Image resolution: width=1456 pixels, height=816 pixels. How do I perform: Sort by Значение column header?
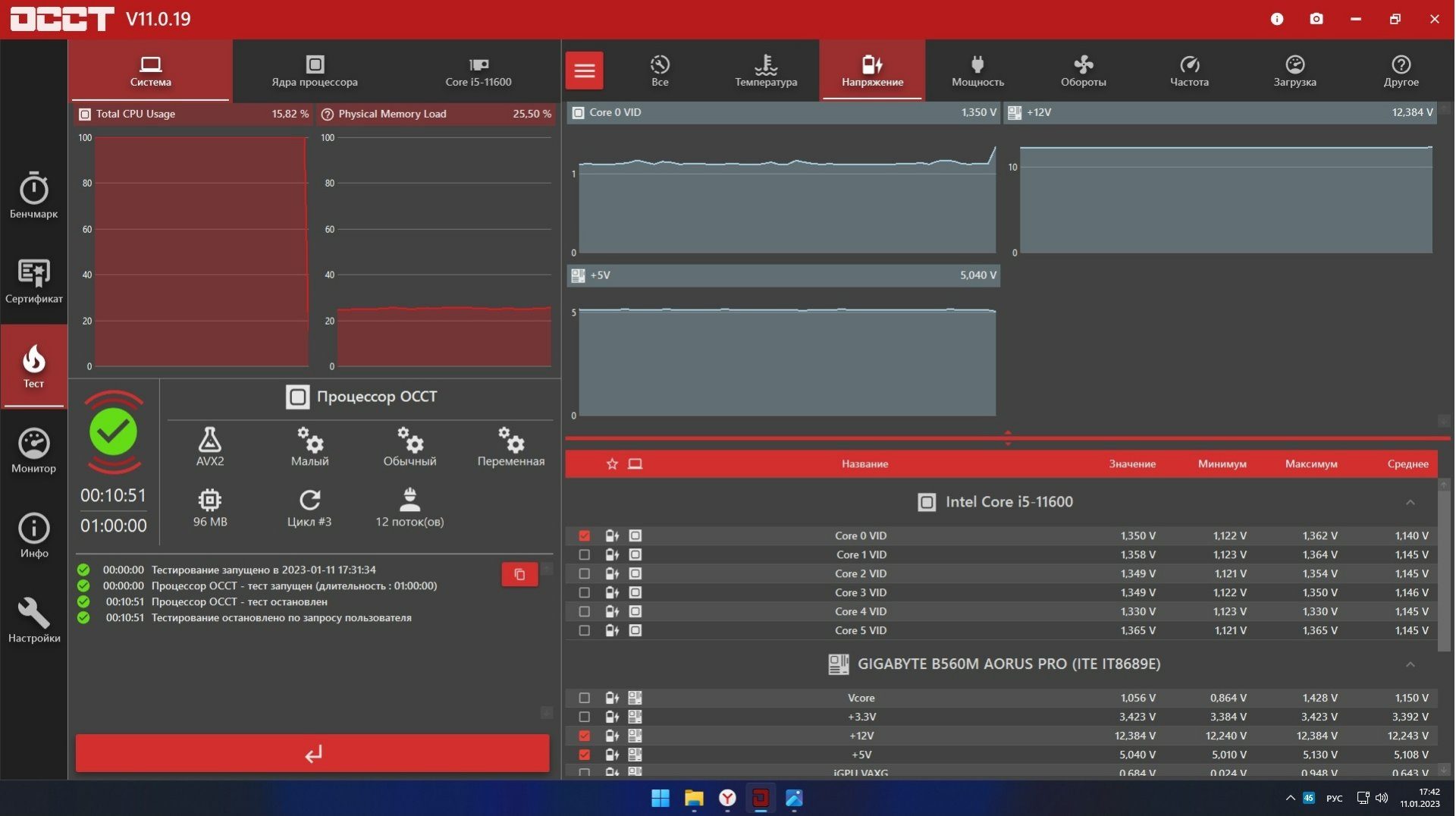coord(1132,463)
